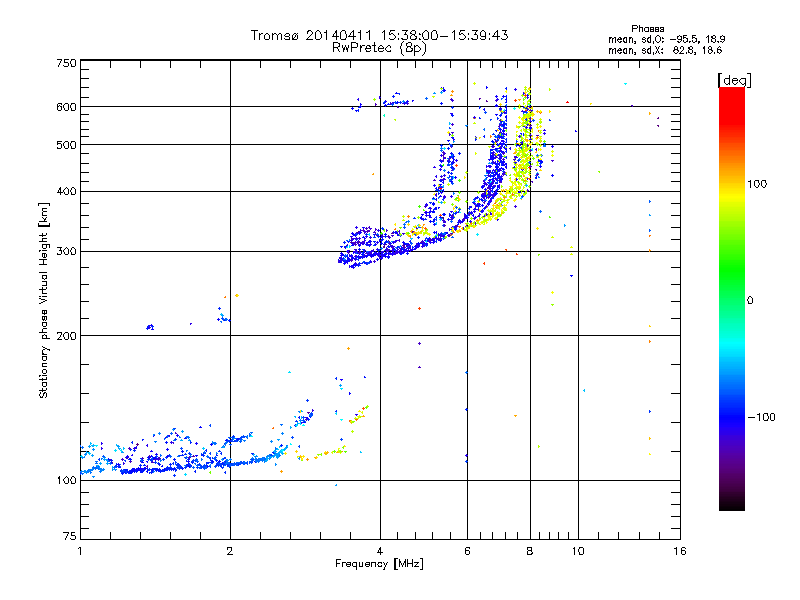Image resolution: width=800 pixels, height=600 pixels.
Task: Click the x-axis tick label '10'
Action: click(578, 551)
